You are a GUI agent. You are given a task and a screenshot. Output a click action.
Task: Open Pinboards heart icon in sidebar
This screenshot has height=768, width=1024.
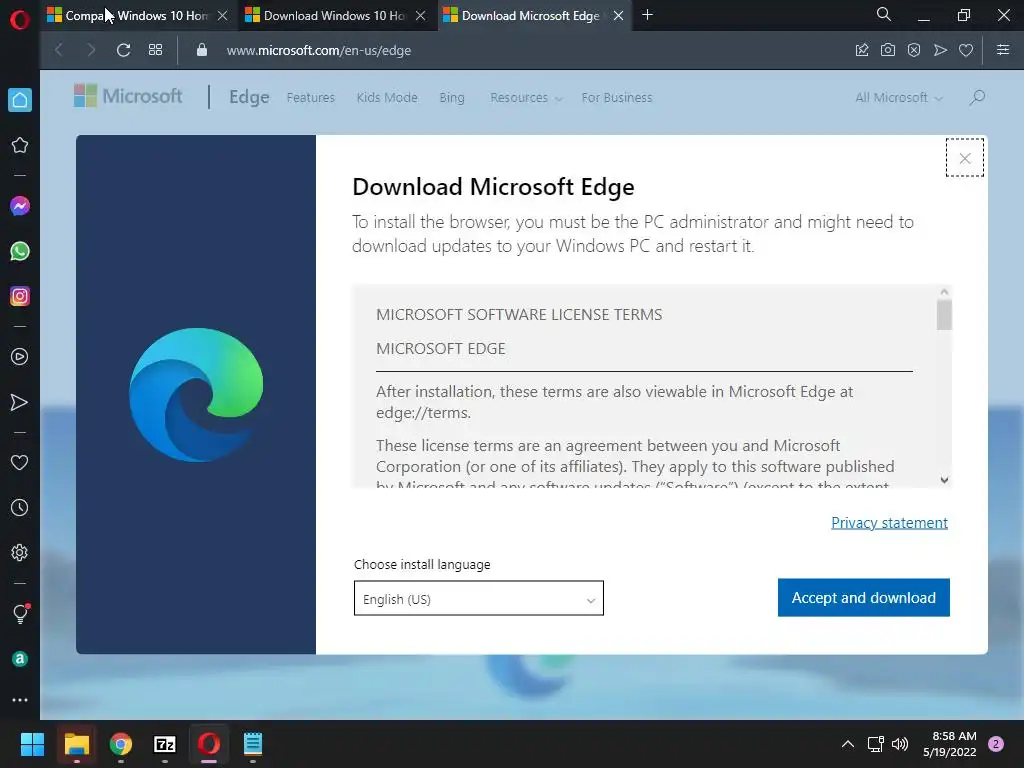click(20, 462)
